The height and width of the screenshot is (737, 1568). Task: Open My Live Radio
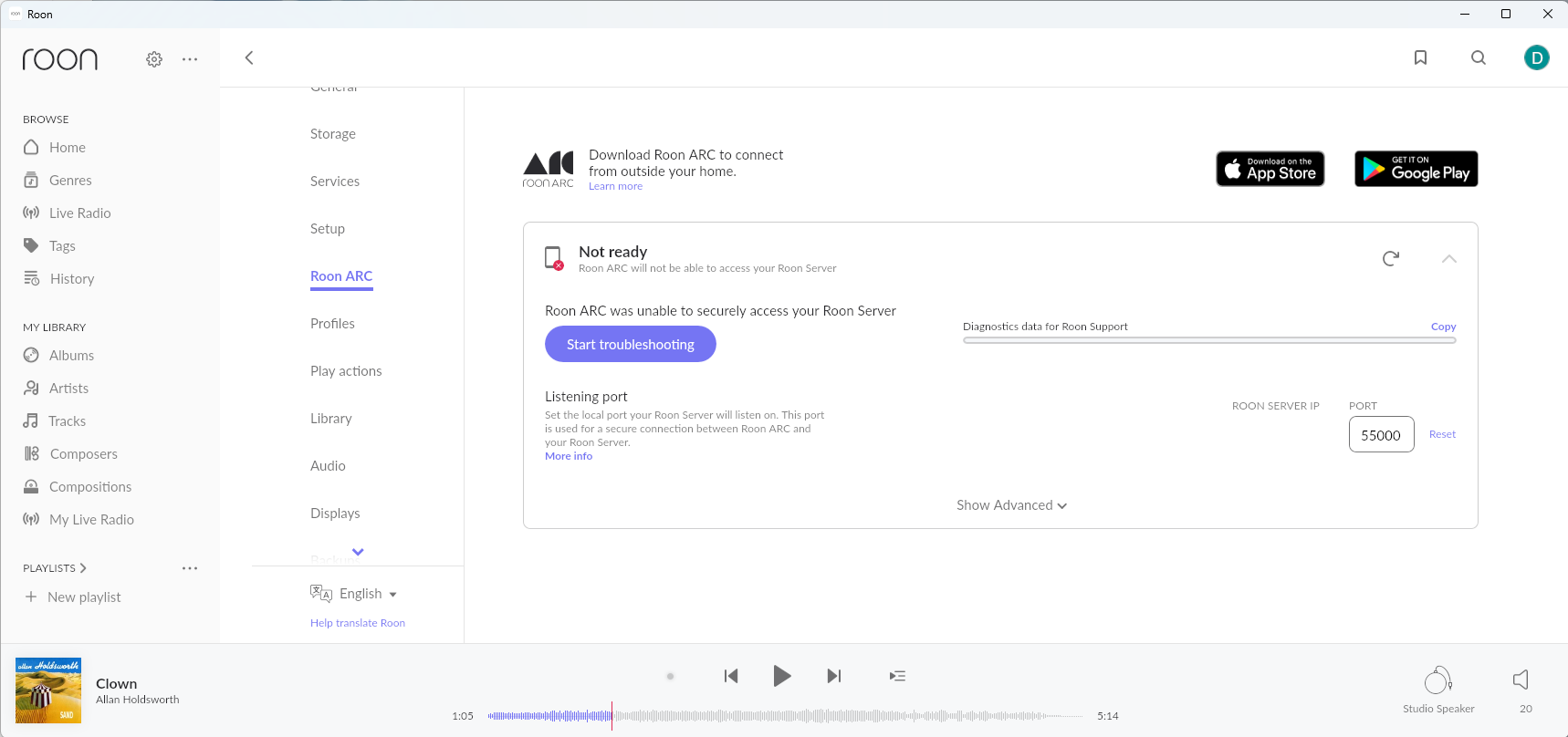point(78,520)
